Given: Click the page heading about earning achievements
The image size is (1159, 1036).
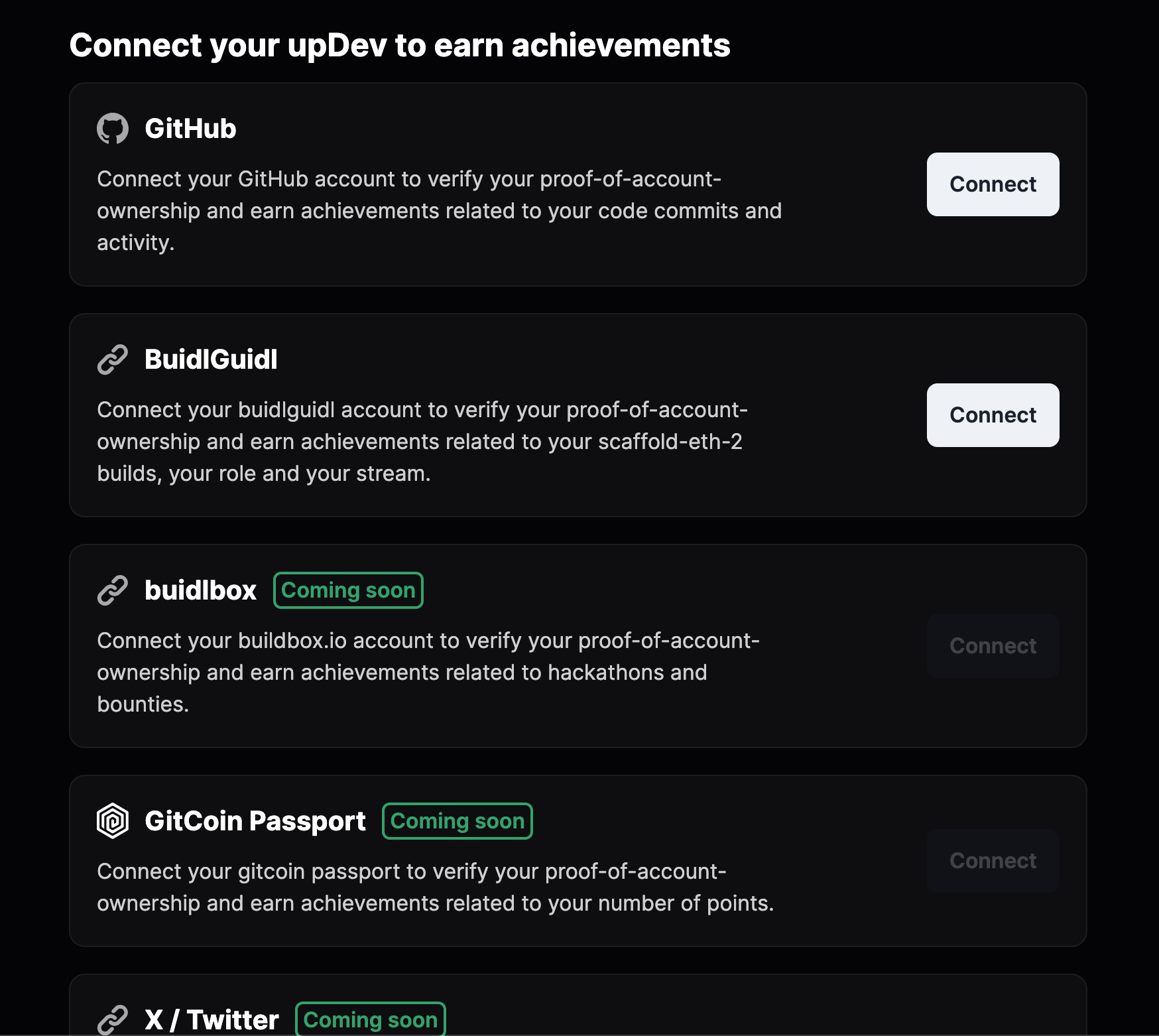Looking at the screenshot, I should coord(400,46).
